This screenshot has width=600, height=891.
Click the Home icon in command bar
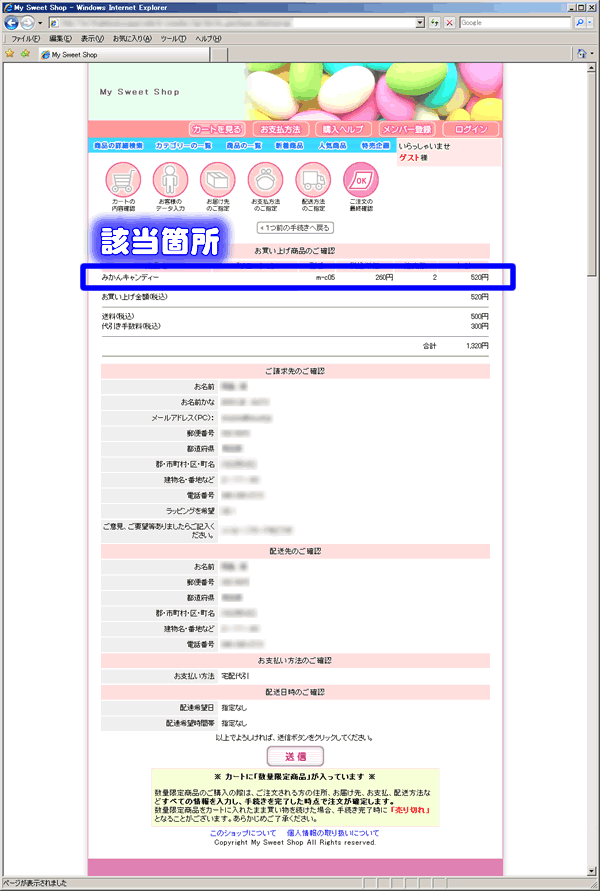point(581,54)
